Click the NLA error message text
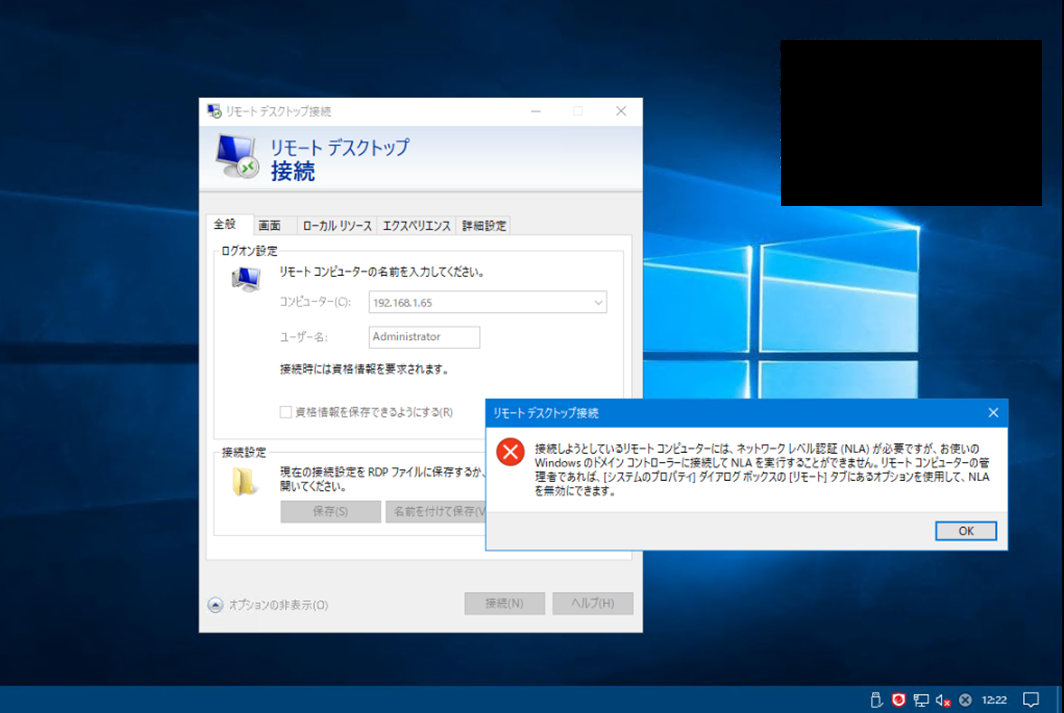 tap(761, 469)
